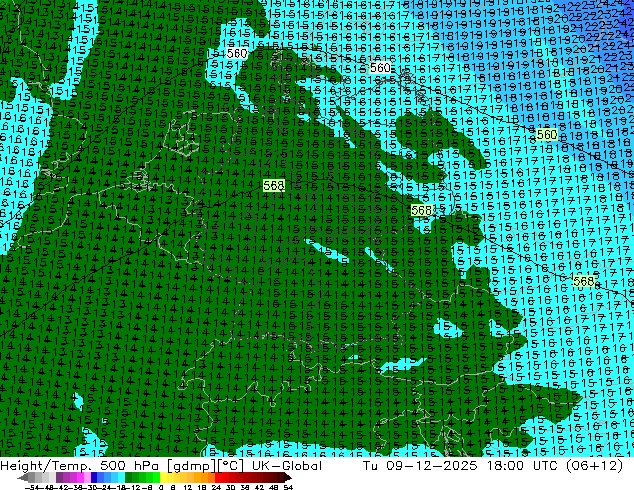Click the '12' value on the legend scale
634x490 pixels.
(x=188, y=487)
